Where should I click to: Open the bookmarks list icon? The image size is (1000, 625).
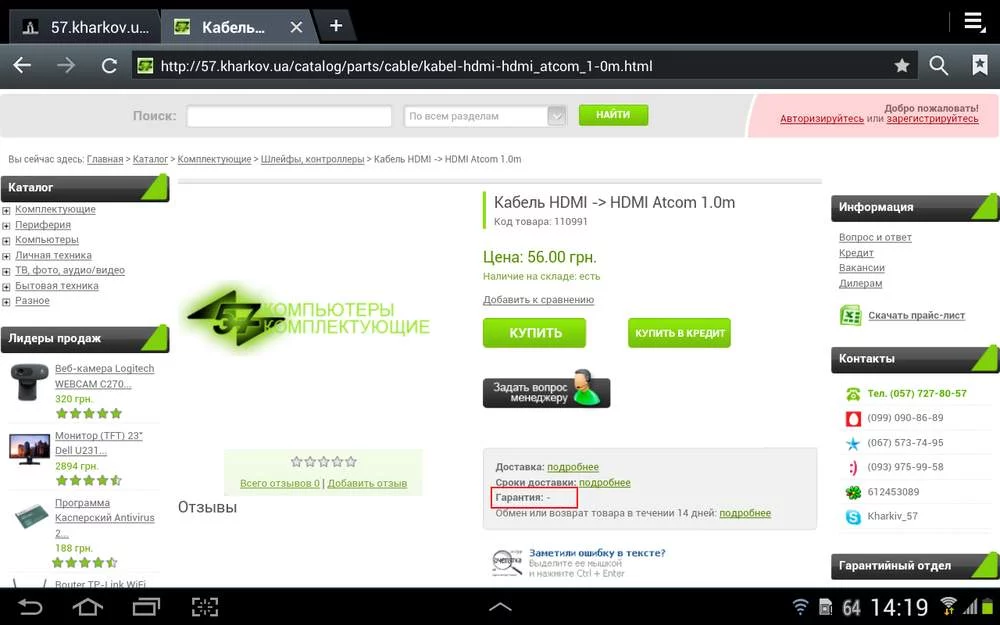tap(980, 65)
